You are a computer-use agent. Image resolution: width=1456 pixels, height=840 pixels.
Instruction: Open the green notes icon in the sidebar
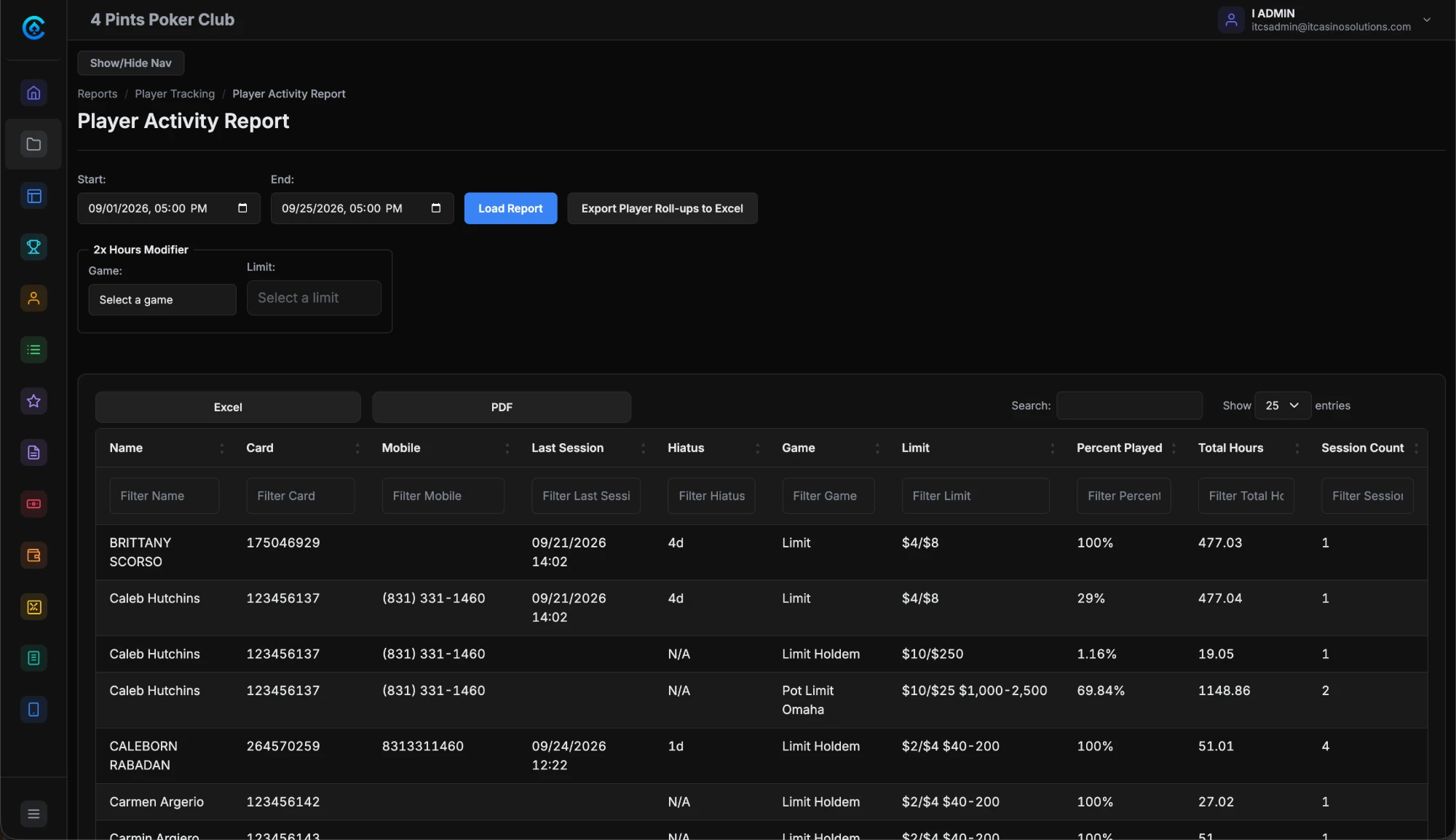tap(33, 658)
